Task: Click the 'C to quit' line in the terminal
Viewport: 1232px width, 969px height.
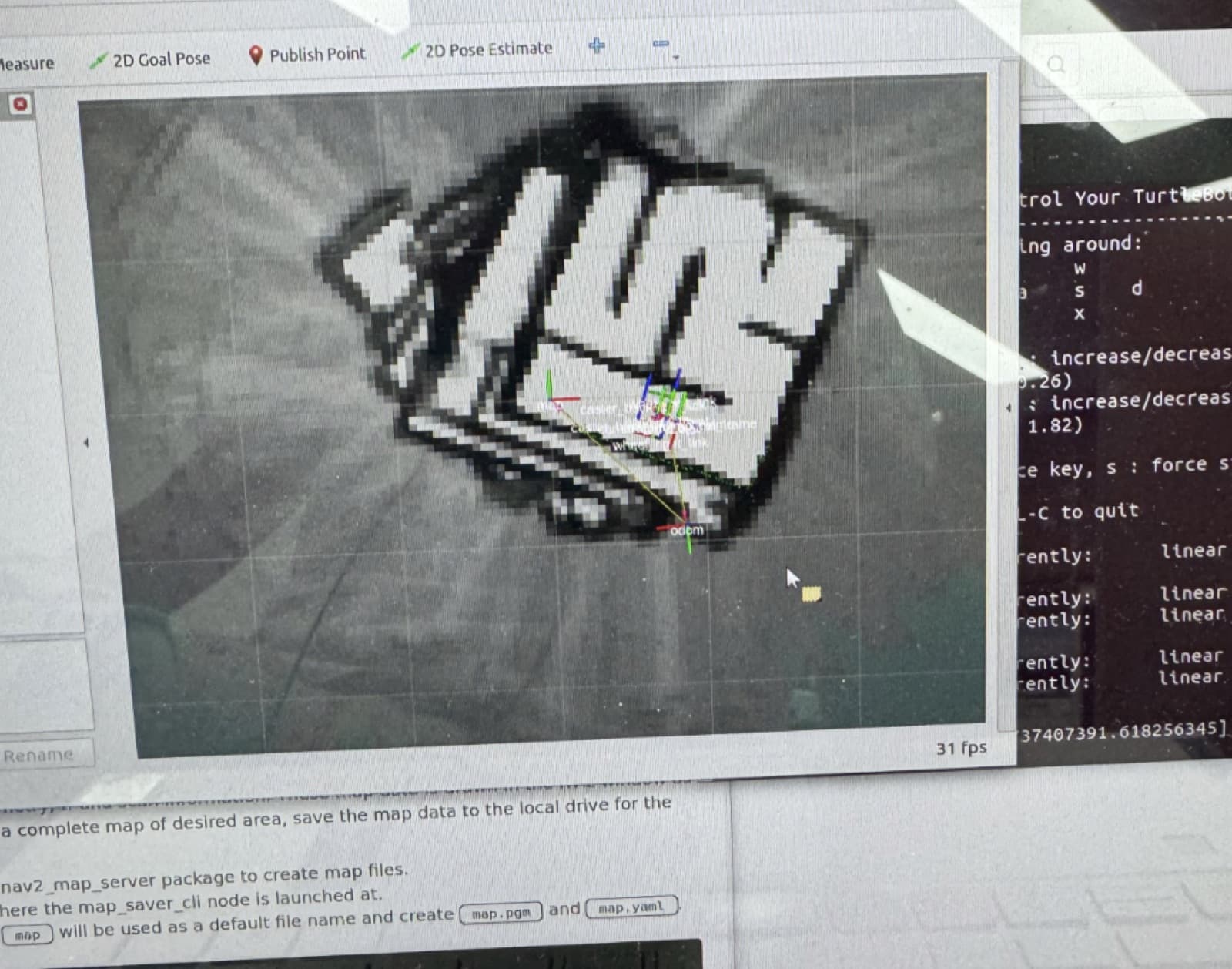Action: 1078,512
